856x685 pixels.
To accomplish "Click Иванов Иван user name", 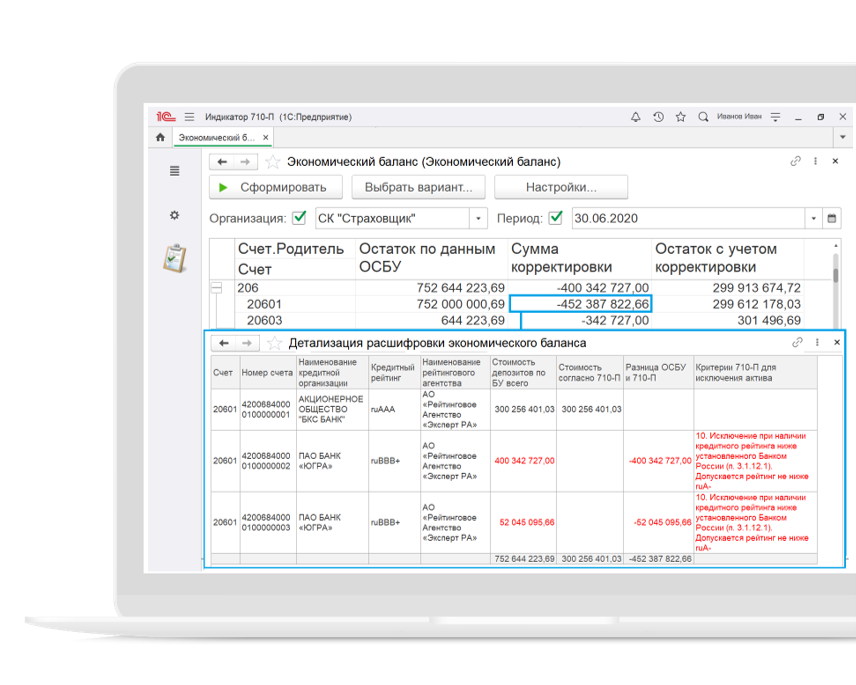I will pyautogui.click(x=739, y=117).
